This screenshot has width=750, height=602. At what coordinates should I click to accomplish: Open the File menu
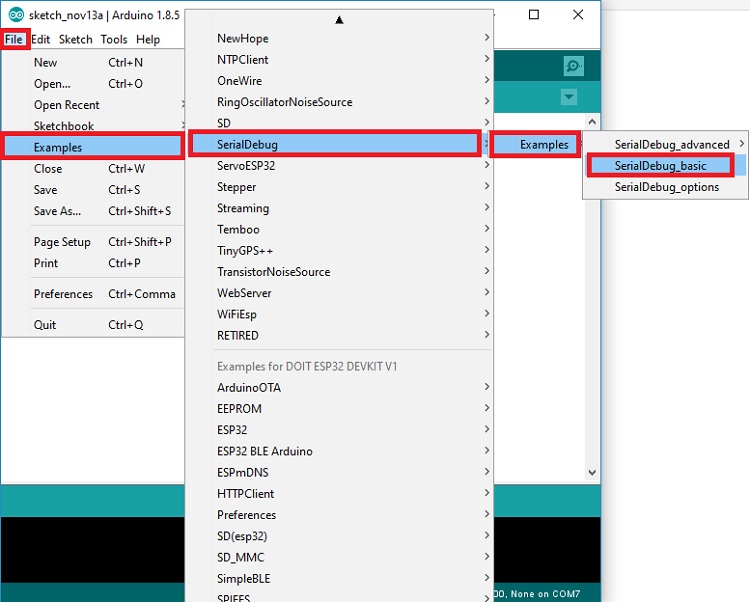coord(14,39)
